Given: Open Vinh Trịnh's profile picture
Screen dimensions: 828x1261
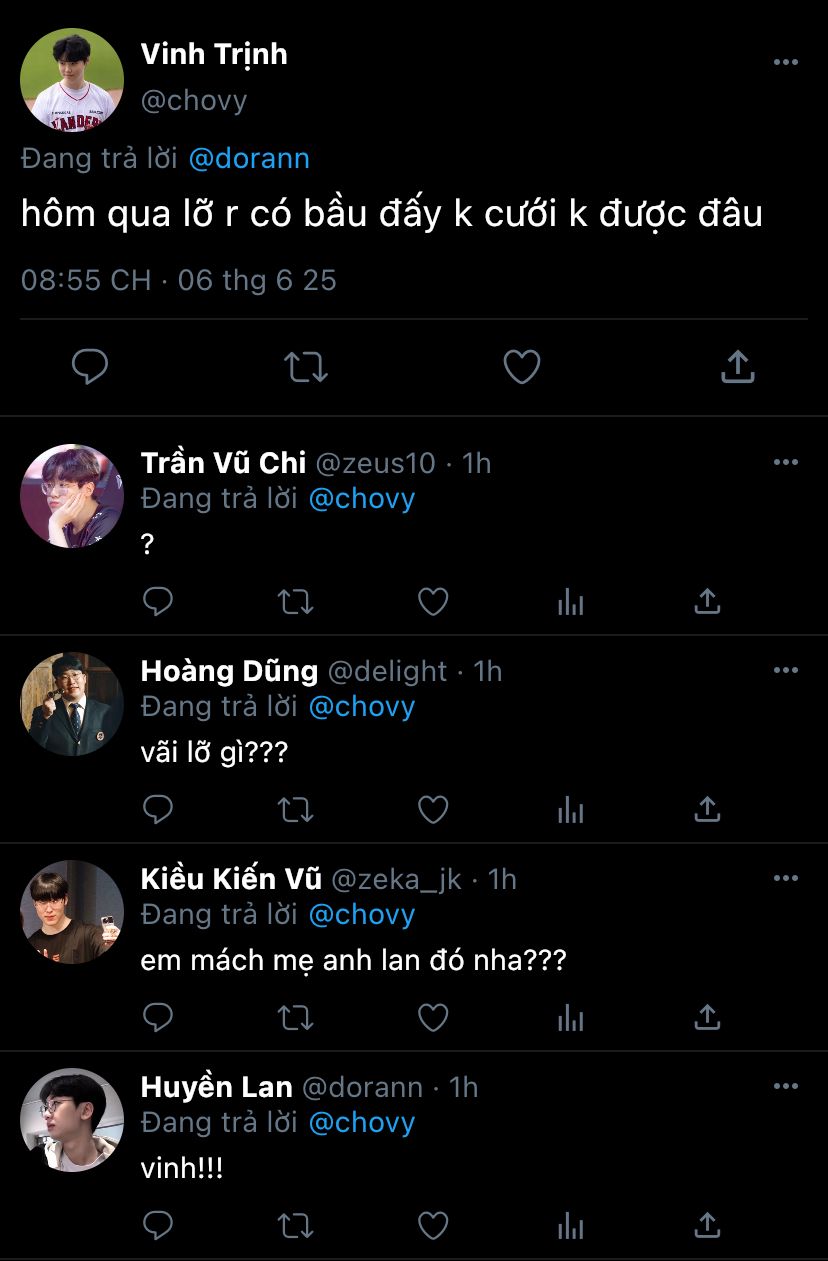Looking at the screenshot, I should point(72,79).
